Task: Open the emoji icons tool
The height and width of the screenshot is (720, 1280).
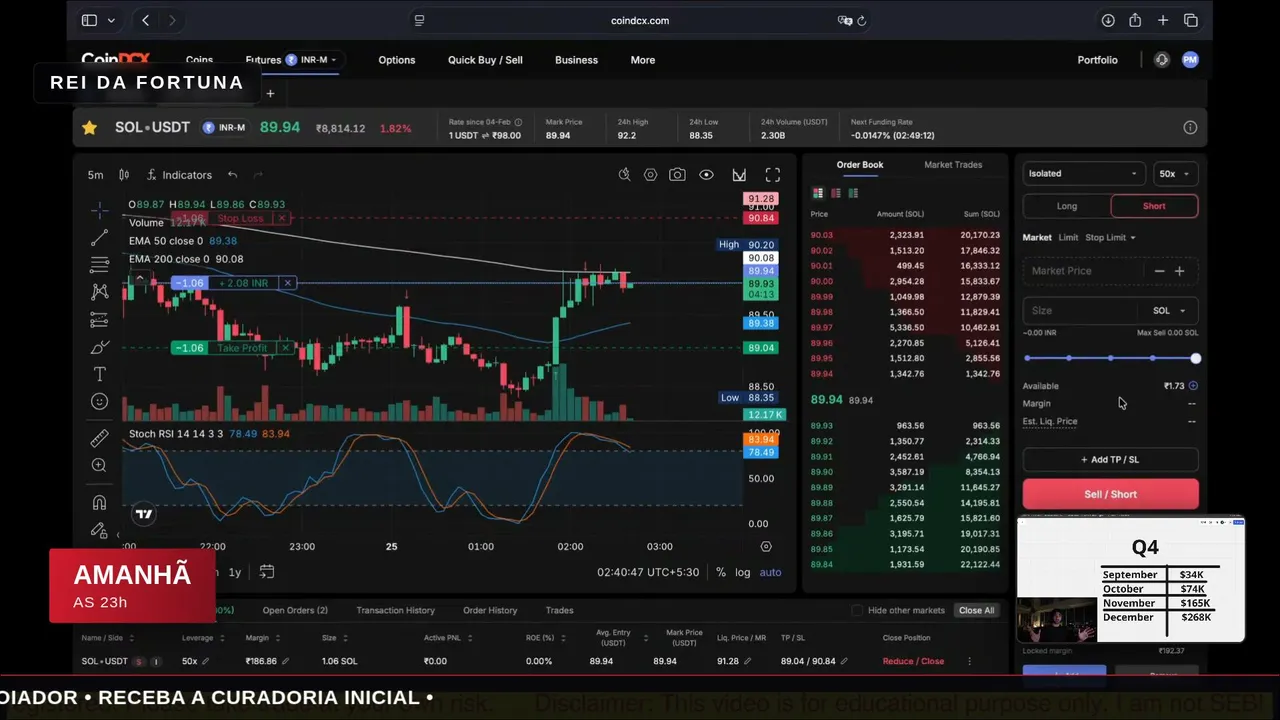Action: point(100,402)
